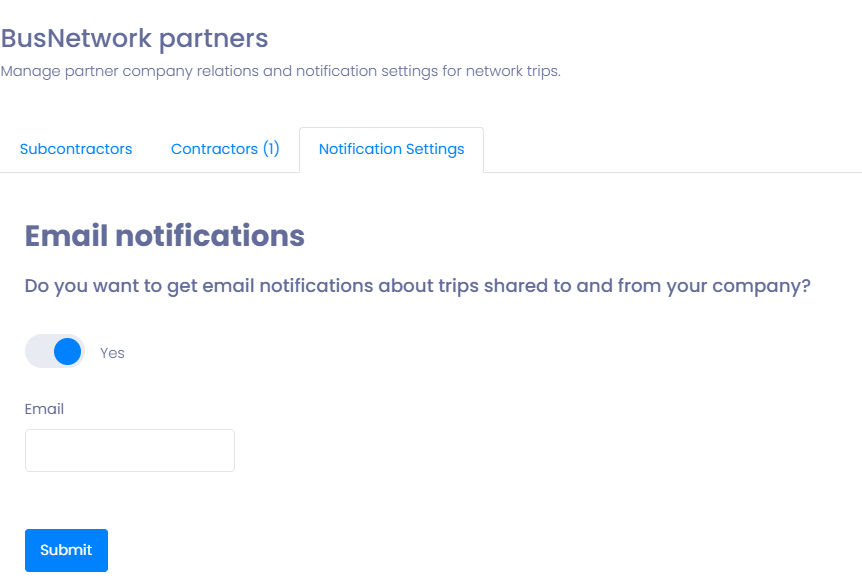Image resolution: width=862 pixels, height=582 pixels.
Task: Click the 'Email' field label
Action: point(44,409)
